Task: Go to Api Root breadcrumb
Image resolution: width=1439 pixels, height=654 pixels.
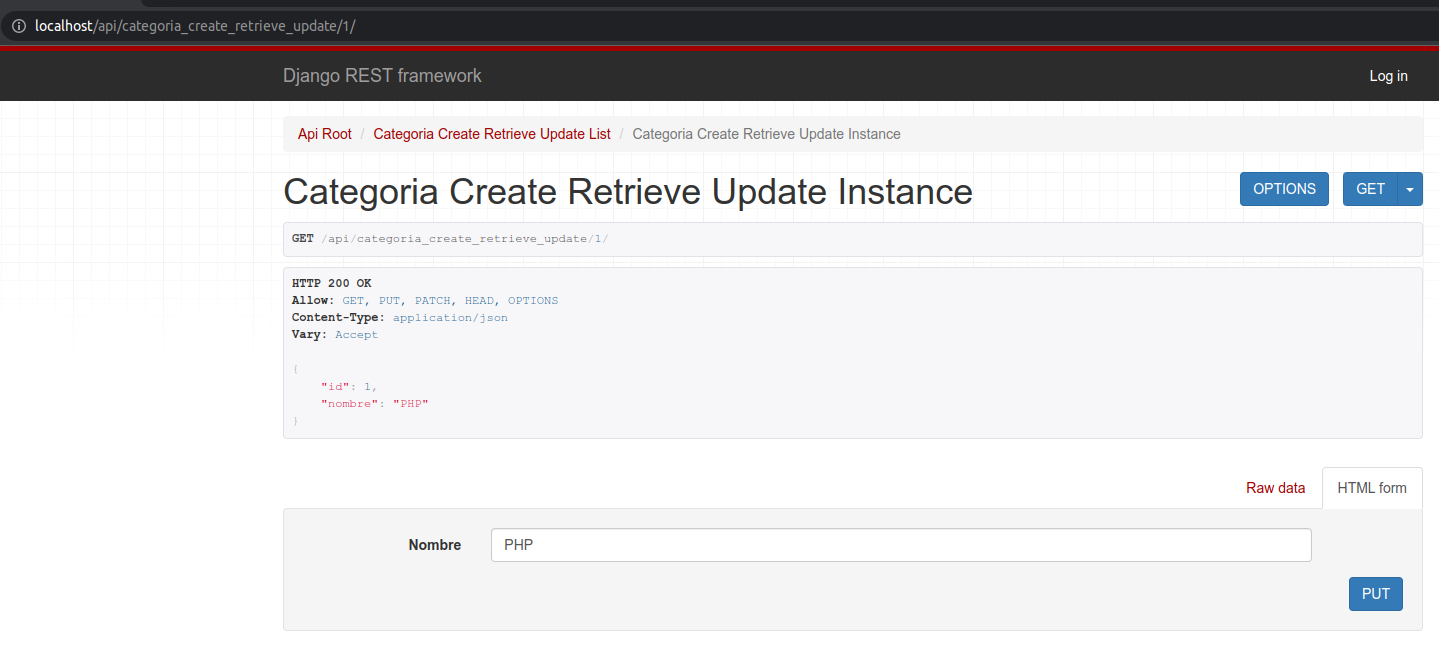Action: (x=324, y=134)
